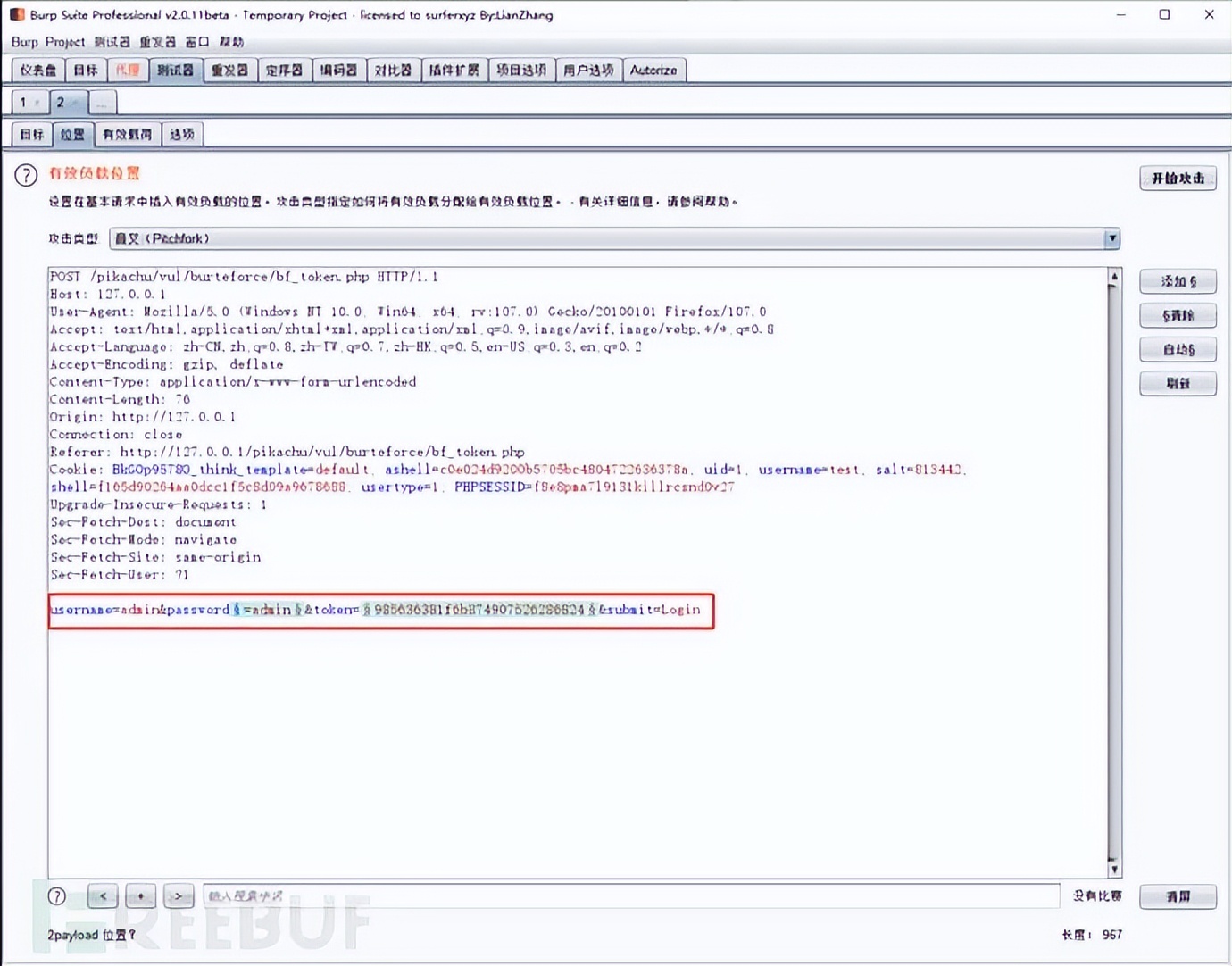This screenshot has width=1232, height=966.
Task: Click the match options dot icon in search bar
Action: [140, 895]
